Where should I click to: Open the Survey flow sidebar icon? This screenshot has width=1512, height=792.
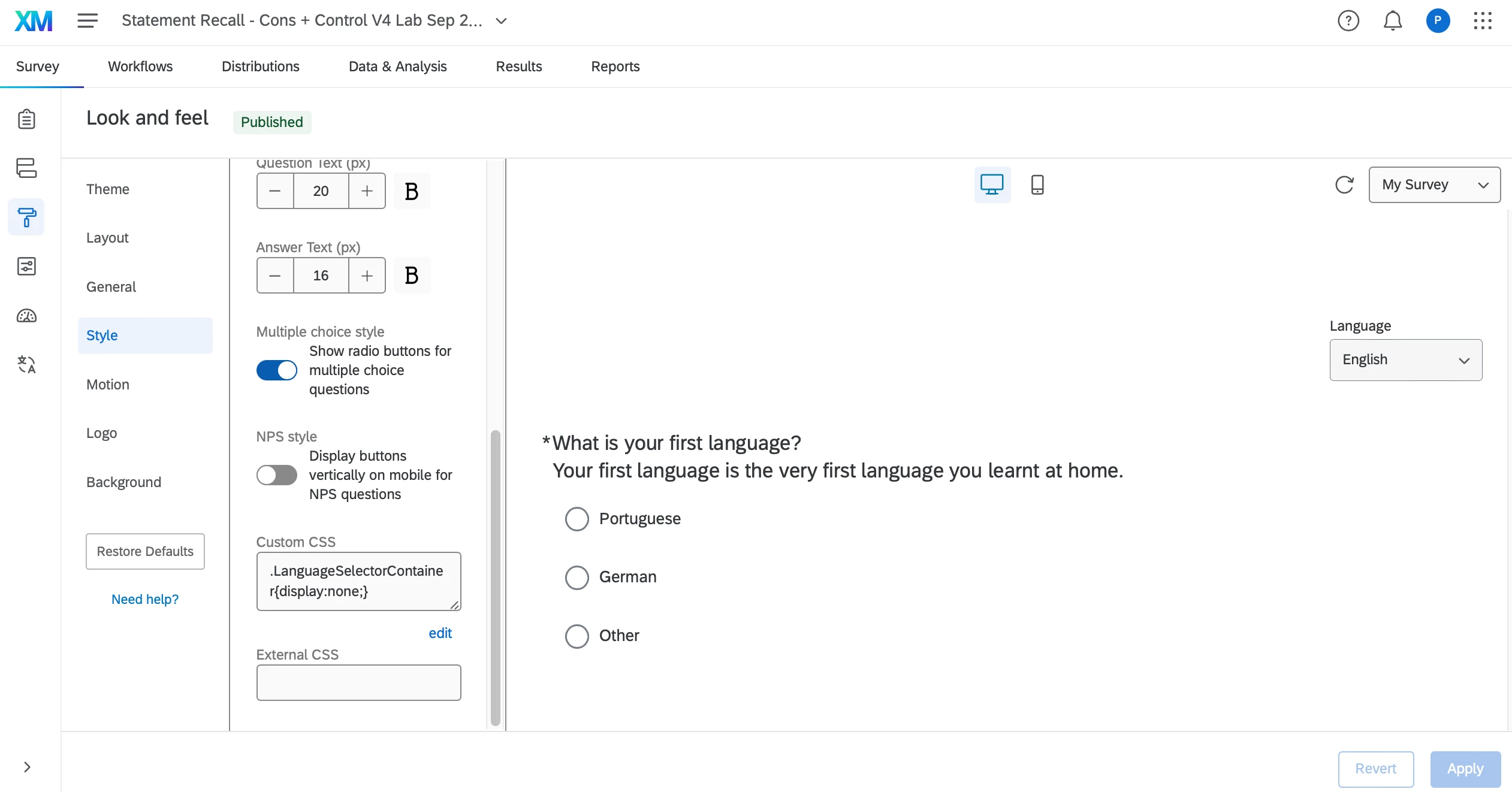26,168
